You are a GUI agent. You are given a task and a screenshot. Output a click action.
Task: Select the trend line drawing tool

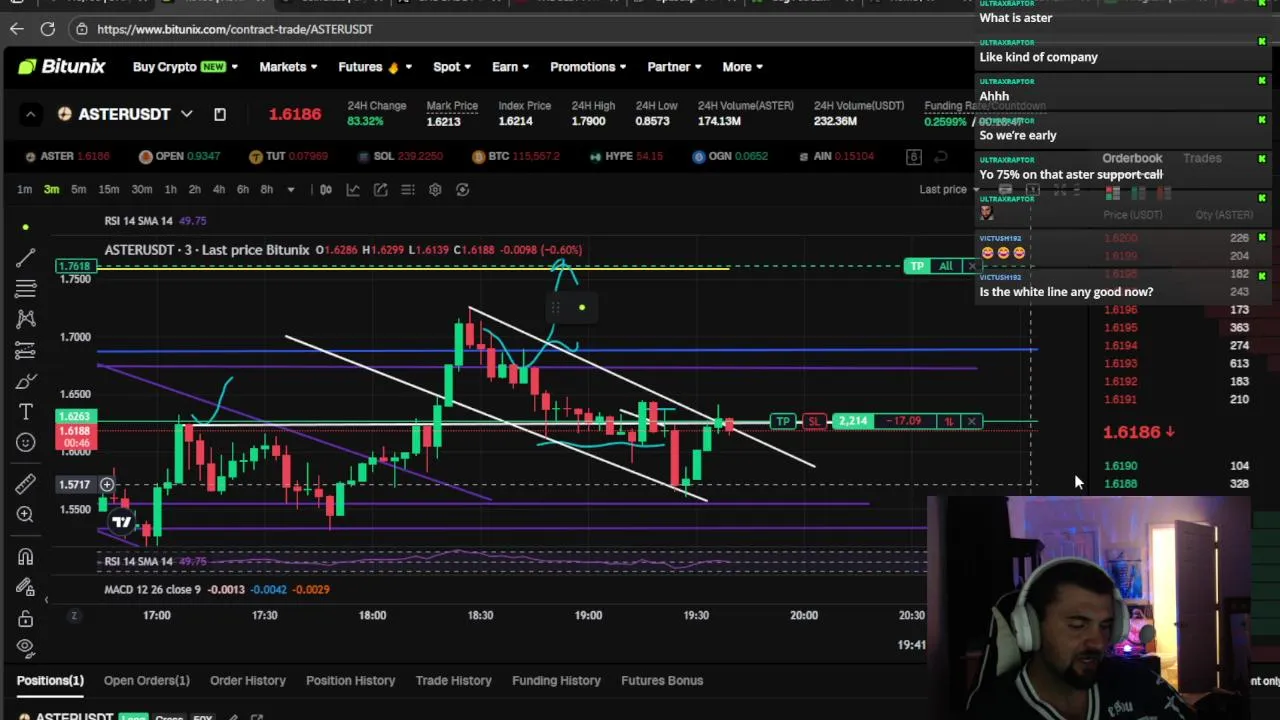pos(26,258)
